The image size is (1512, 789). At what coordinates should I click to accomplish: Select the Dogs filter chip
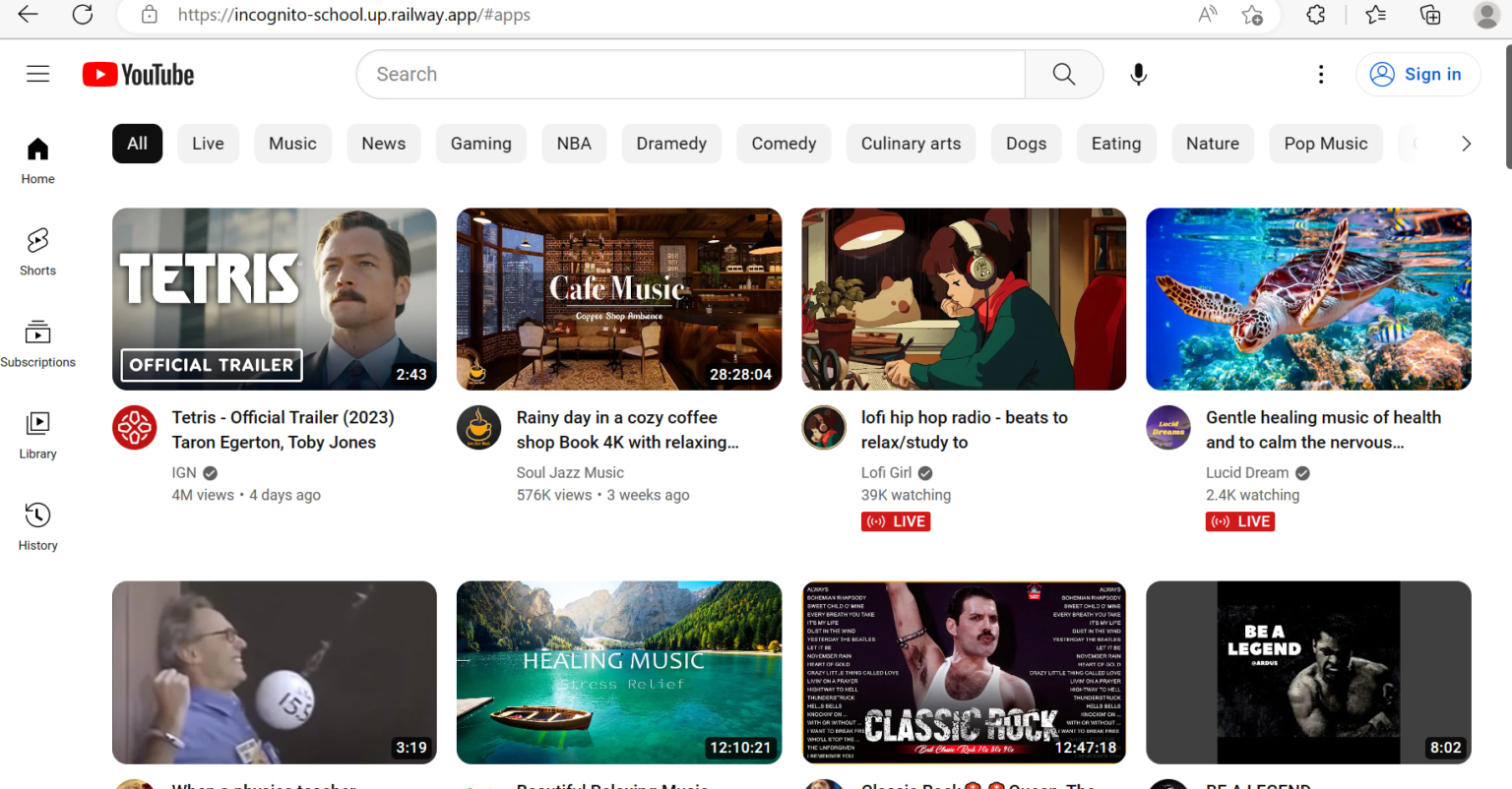[1026, 143]
